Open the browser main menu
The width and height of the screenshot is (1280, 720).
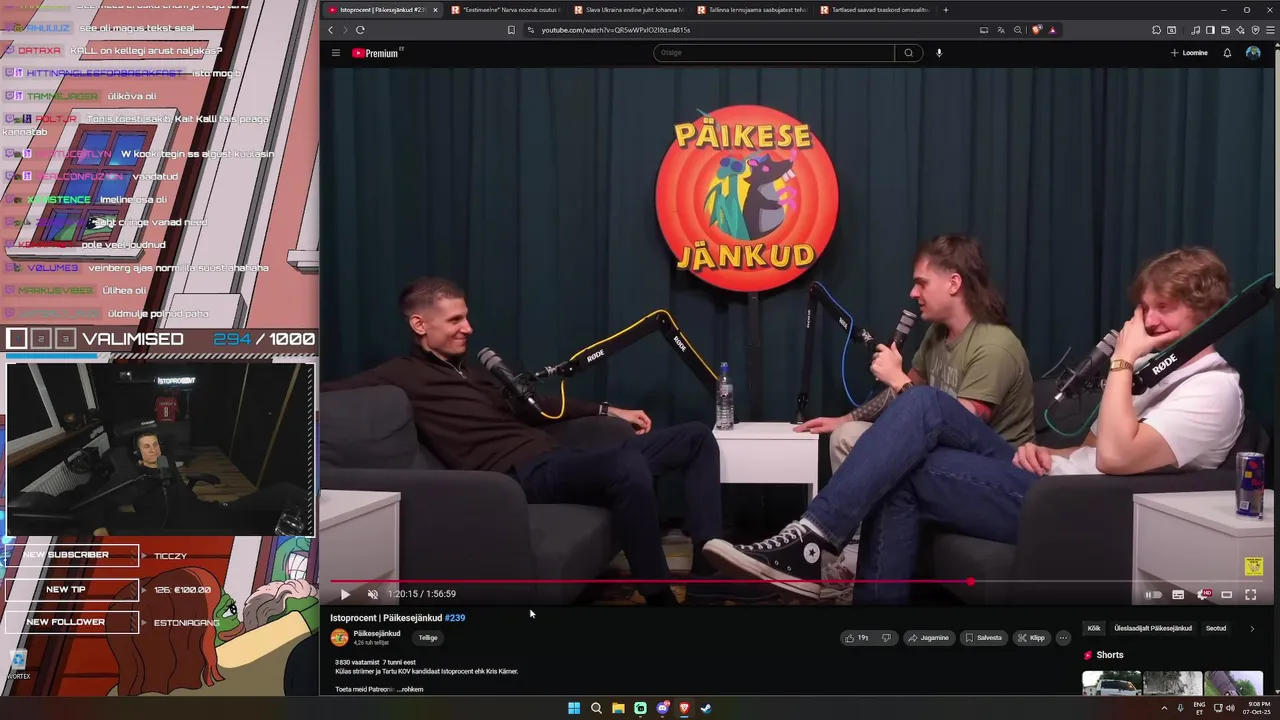click(1270, 30)
